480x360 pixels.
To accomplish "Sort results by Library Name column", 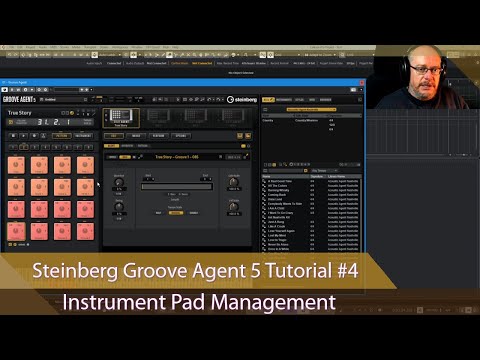I will [343, 176].
